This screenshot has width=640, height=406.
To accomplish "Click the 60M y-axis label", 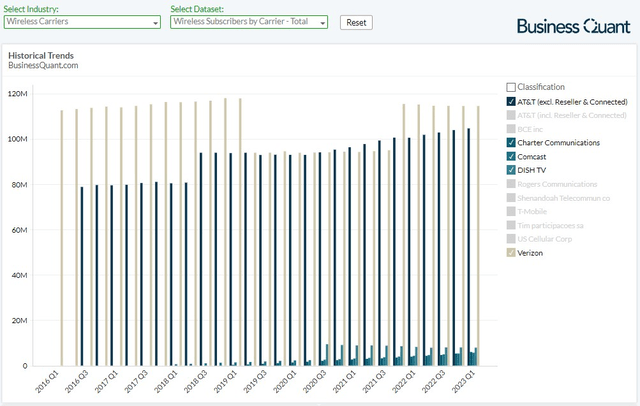I will 19,230.
